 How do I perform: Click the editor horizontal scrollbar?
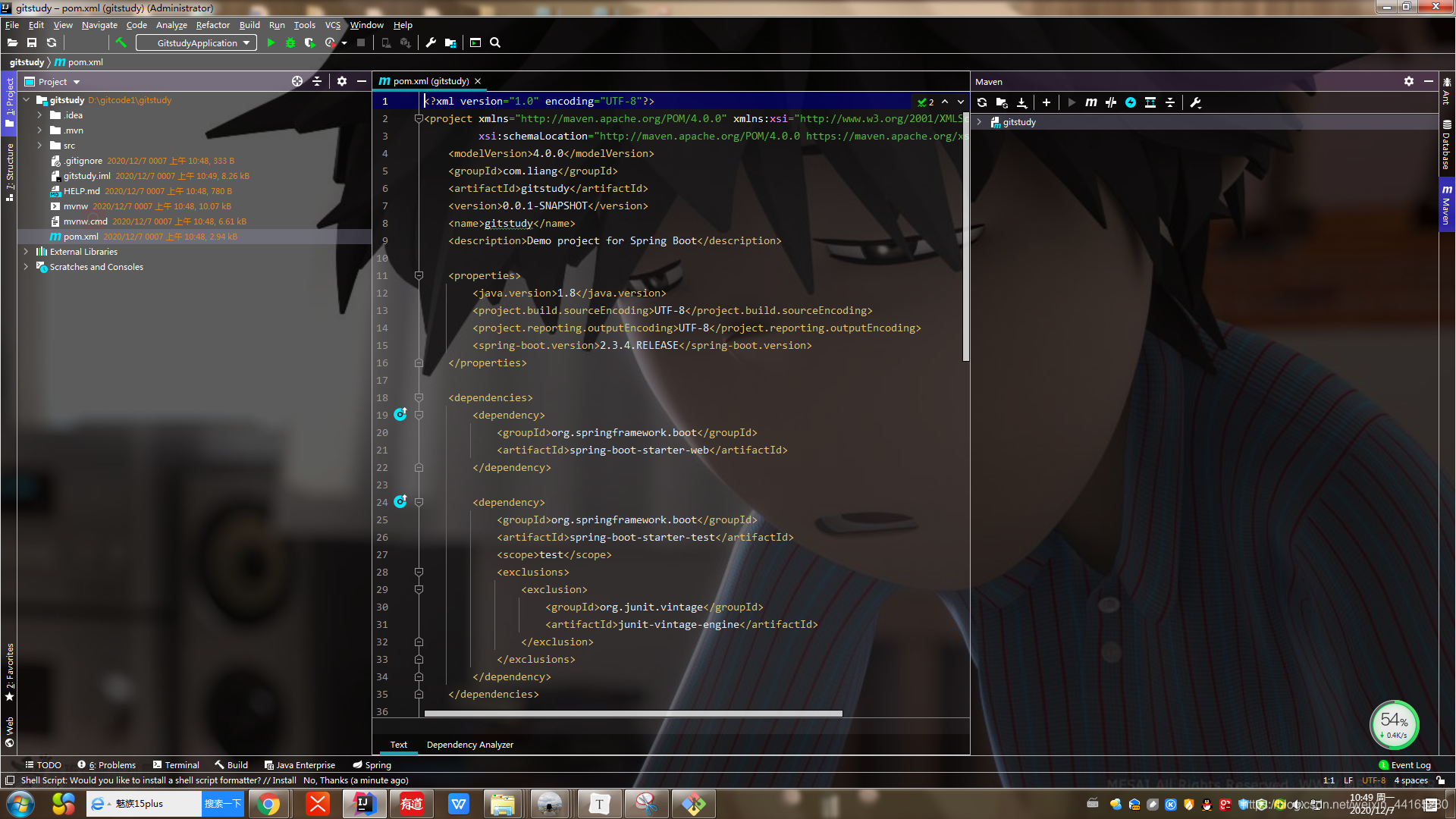(633, 714)
